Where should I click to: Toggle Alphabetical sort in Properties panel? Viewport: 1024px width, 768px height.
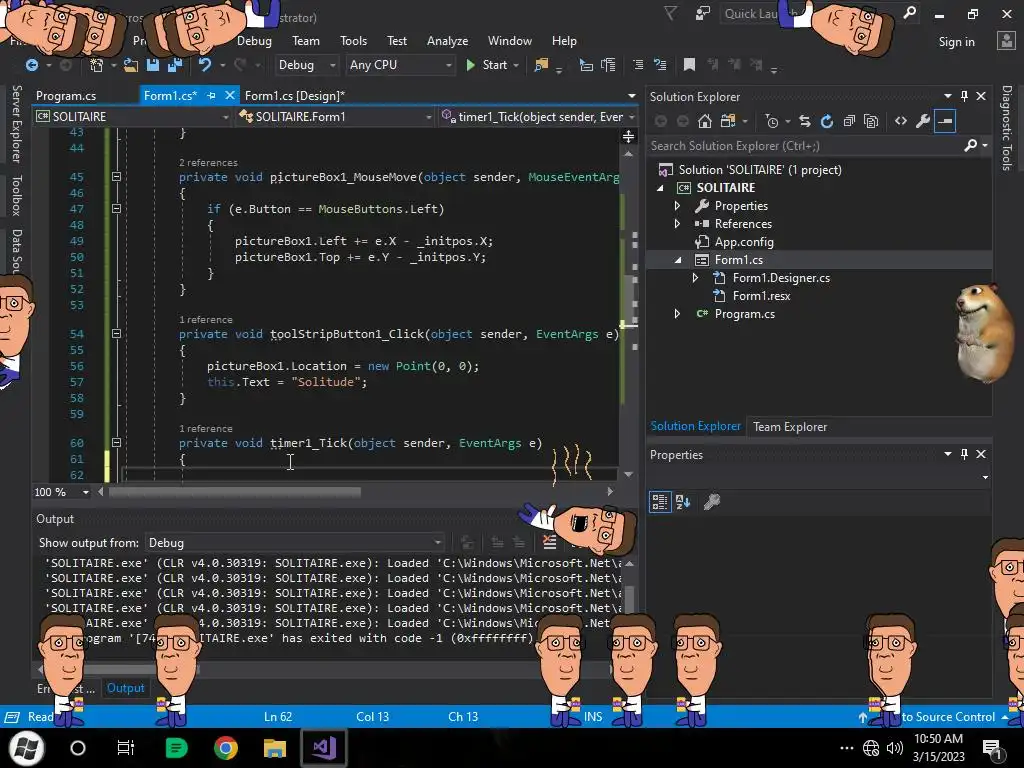[x=683, y=502]
